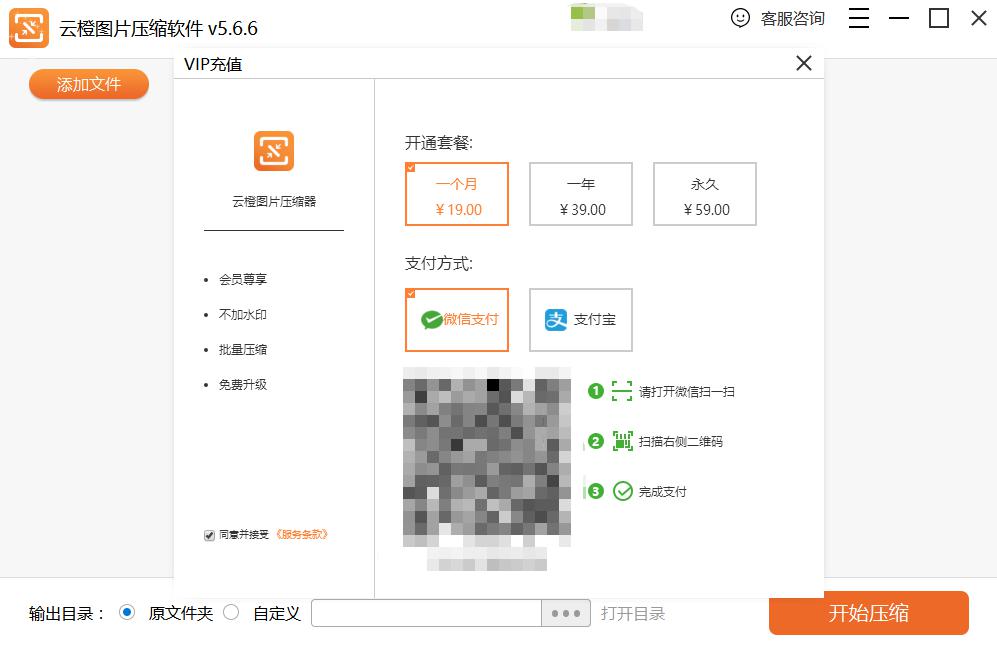Open the hamburger main menu
Screen dimensions: 997x646
pos(858,18)
